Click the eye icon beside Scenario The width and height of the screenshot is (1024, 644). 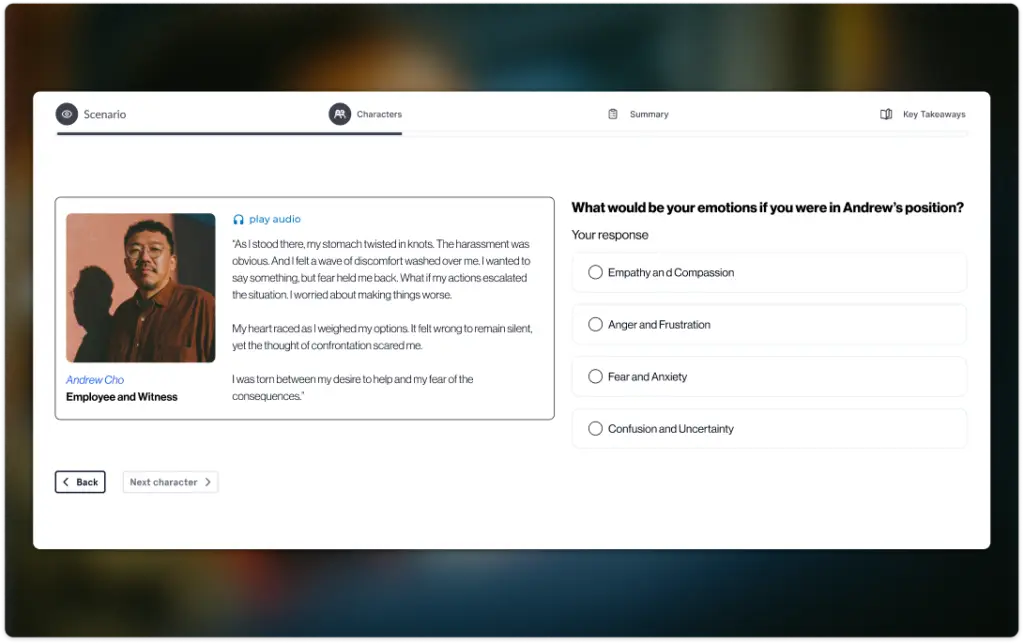[x=67, y=114]
